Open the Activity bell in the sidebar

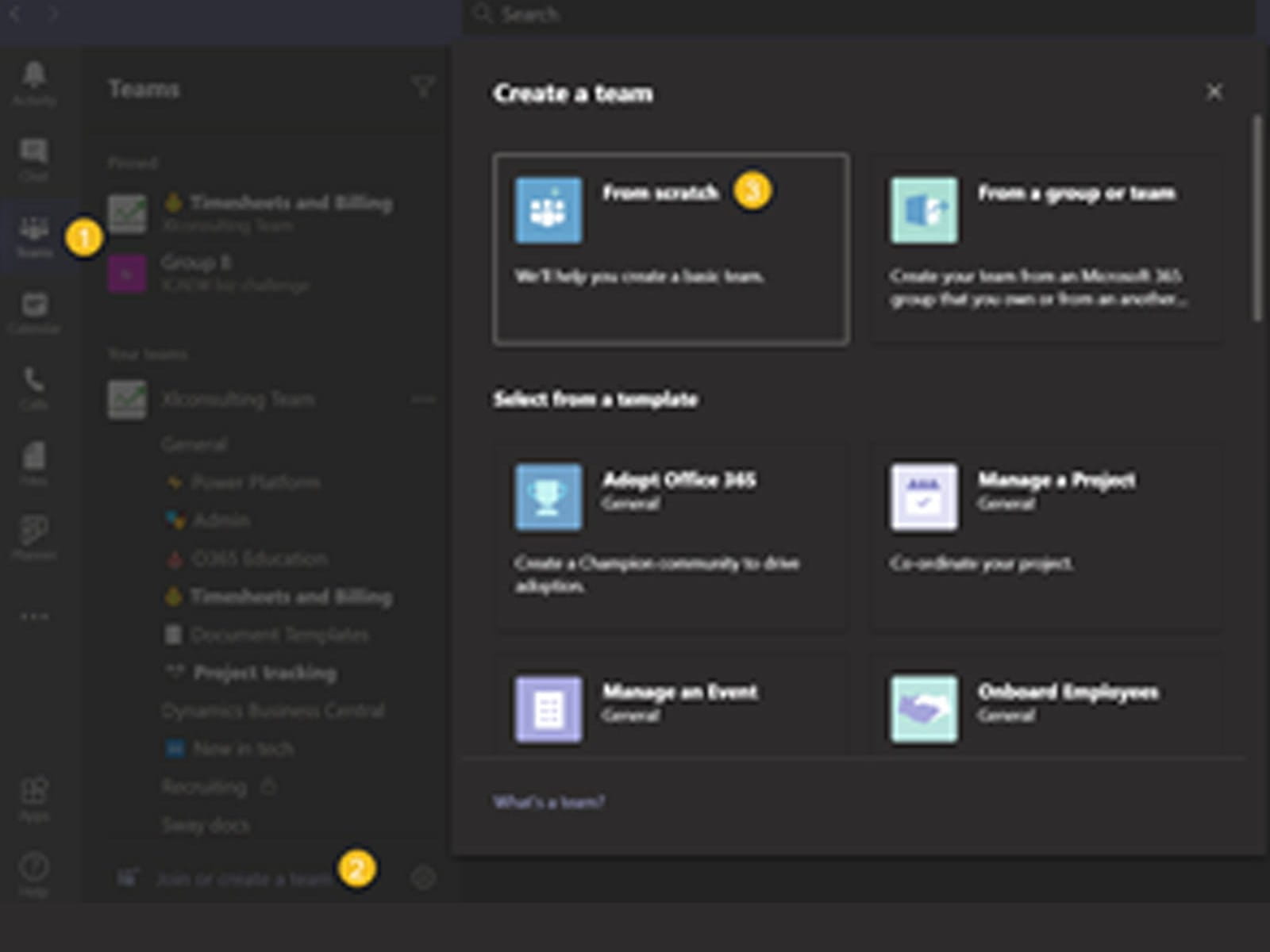(x=33, y=83)
